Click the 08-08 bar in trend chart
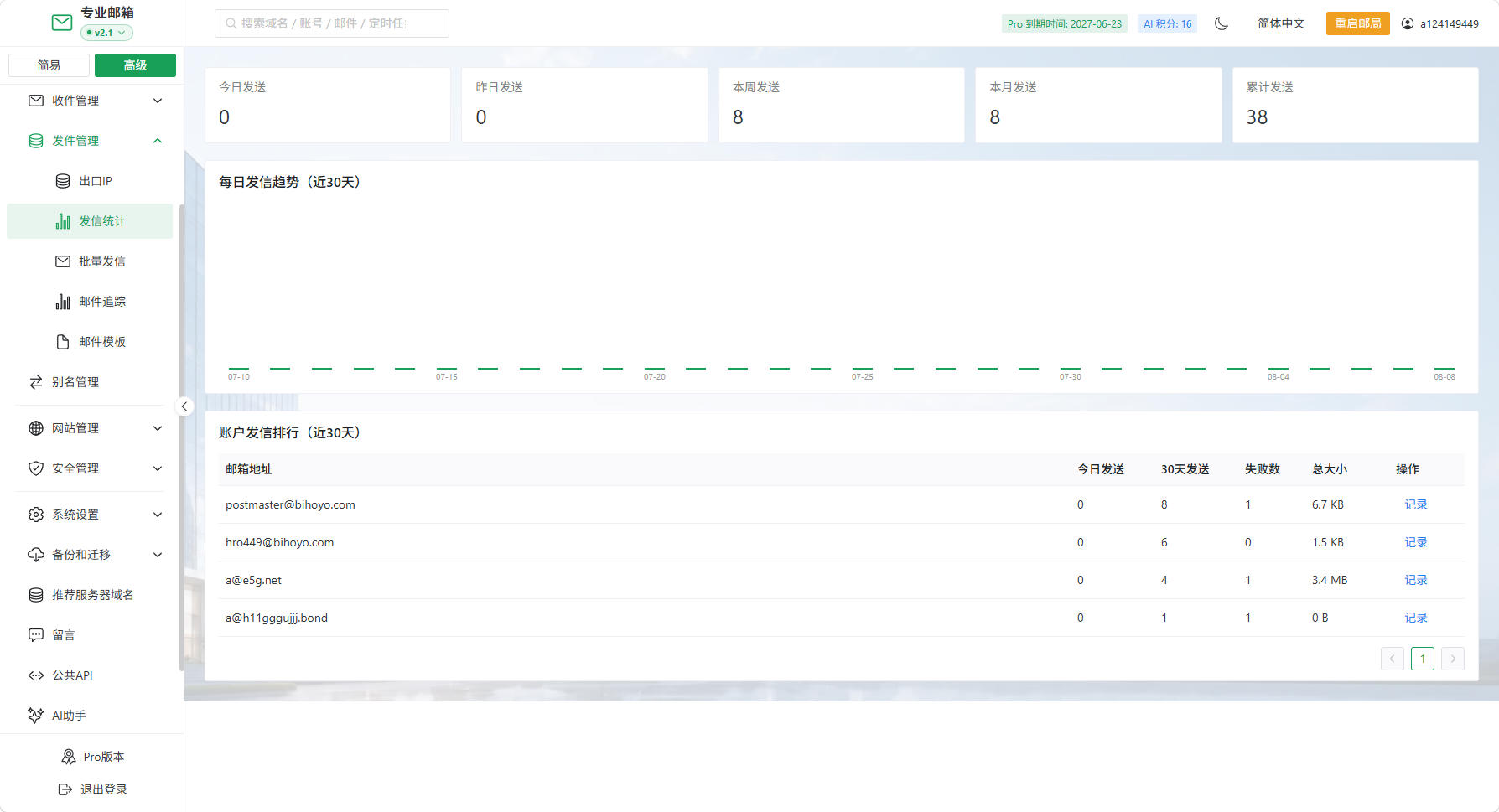 pyautogui.click(x=1445, y=368)
